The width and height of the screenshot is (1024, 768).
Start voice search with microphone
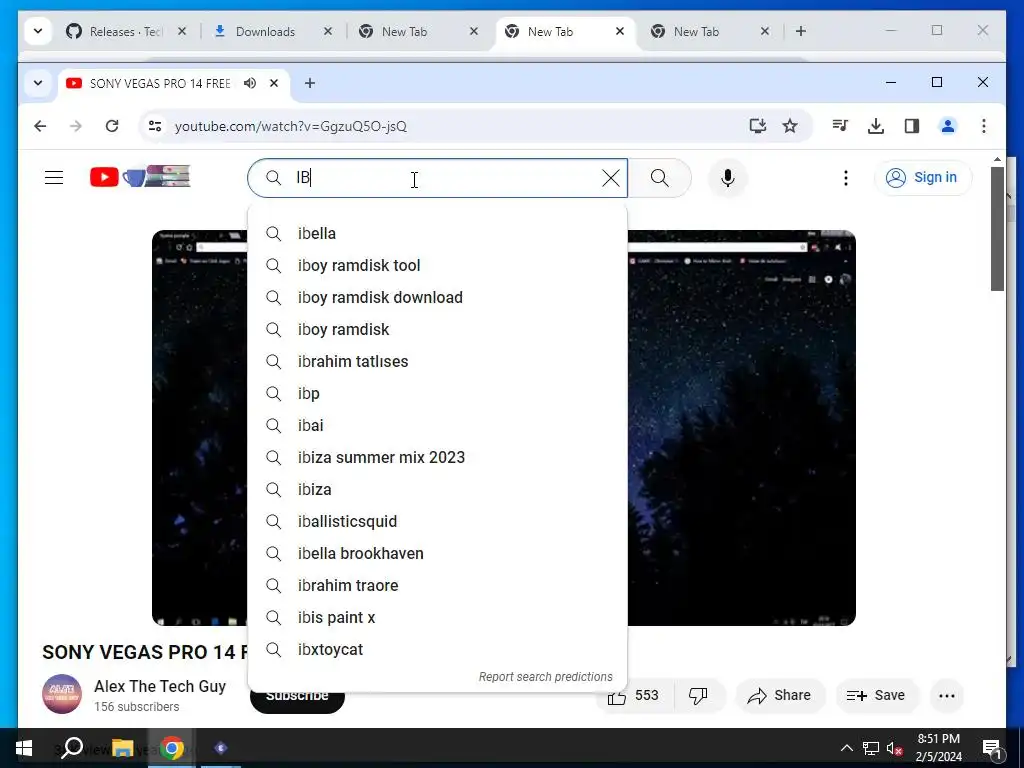pyautogui.click(x=728, y=178)
